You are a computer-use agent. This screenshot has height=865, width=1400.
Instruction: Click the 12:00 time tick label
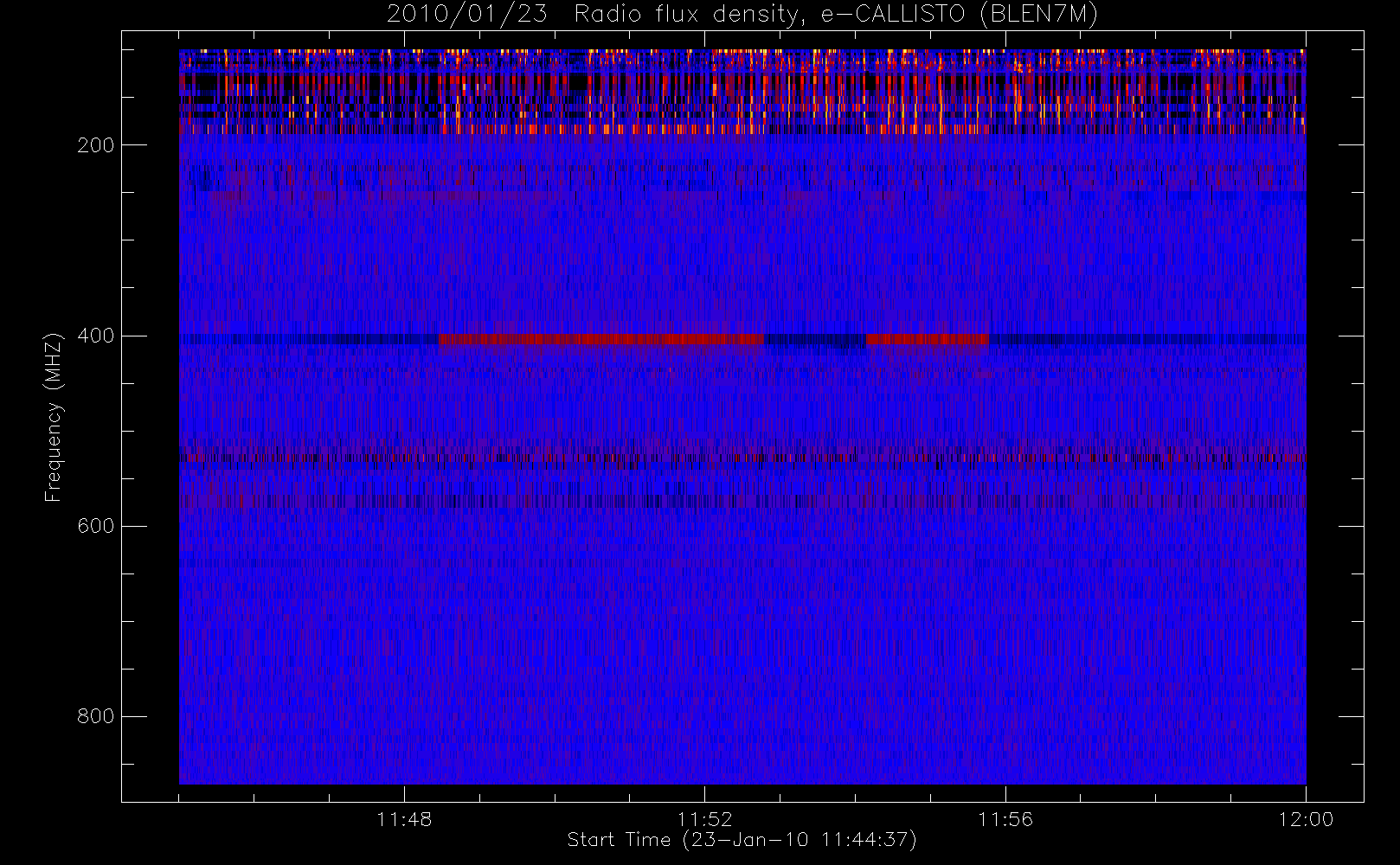click(1306, 819)
